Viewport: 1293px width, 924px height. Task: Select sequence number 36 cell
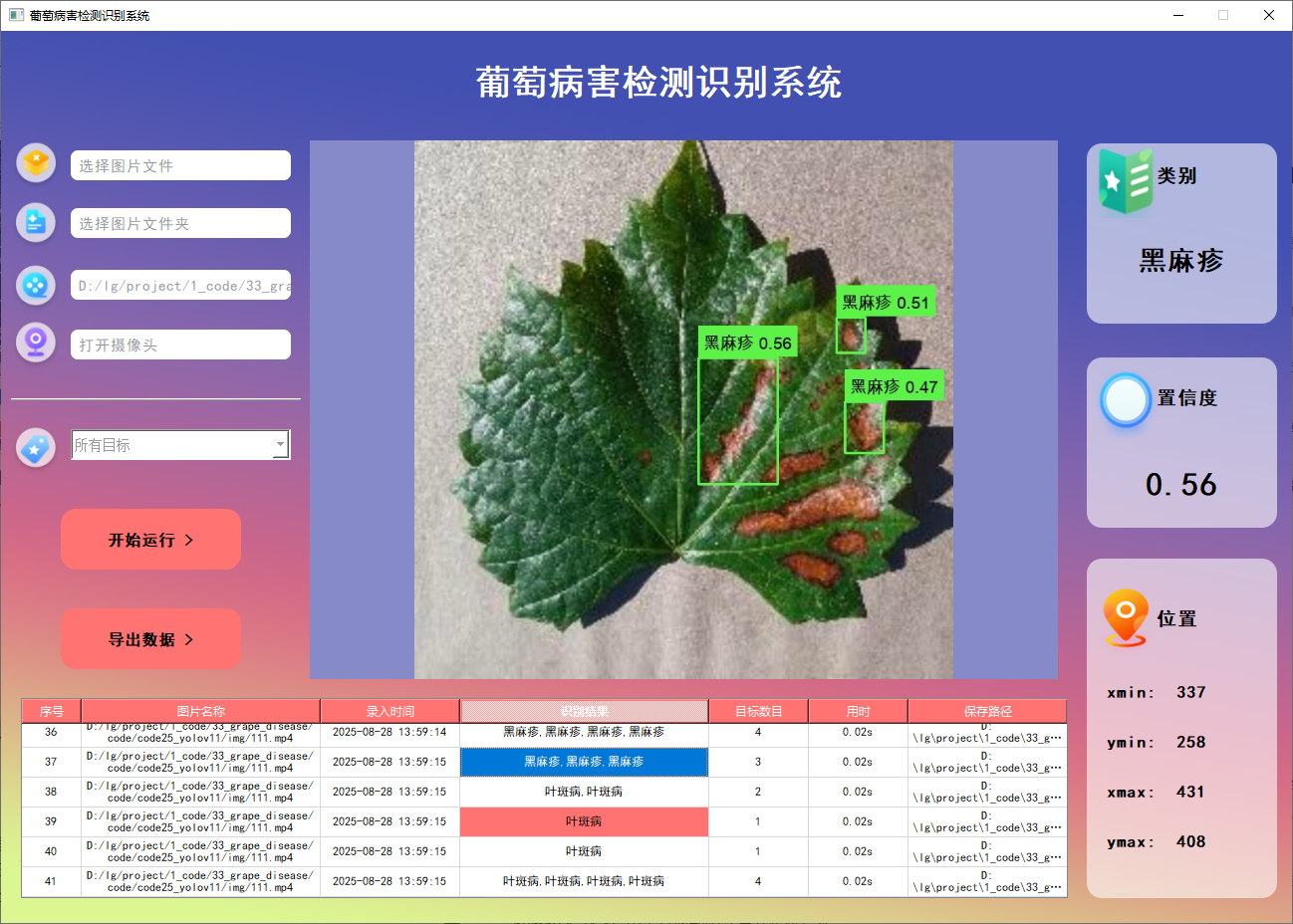[x=51, y=734]
